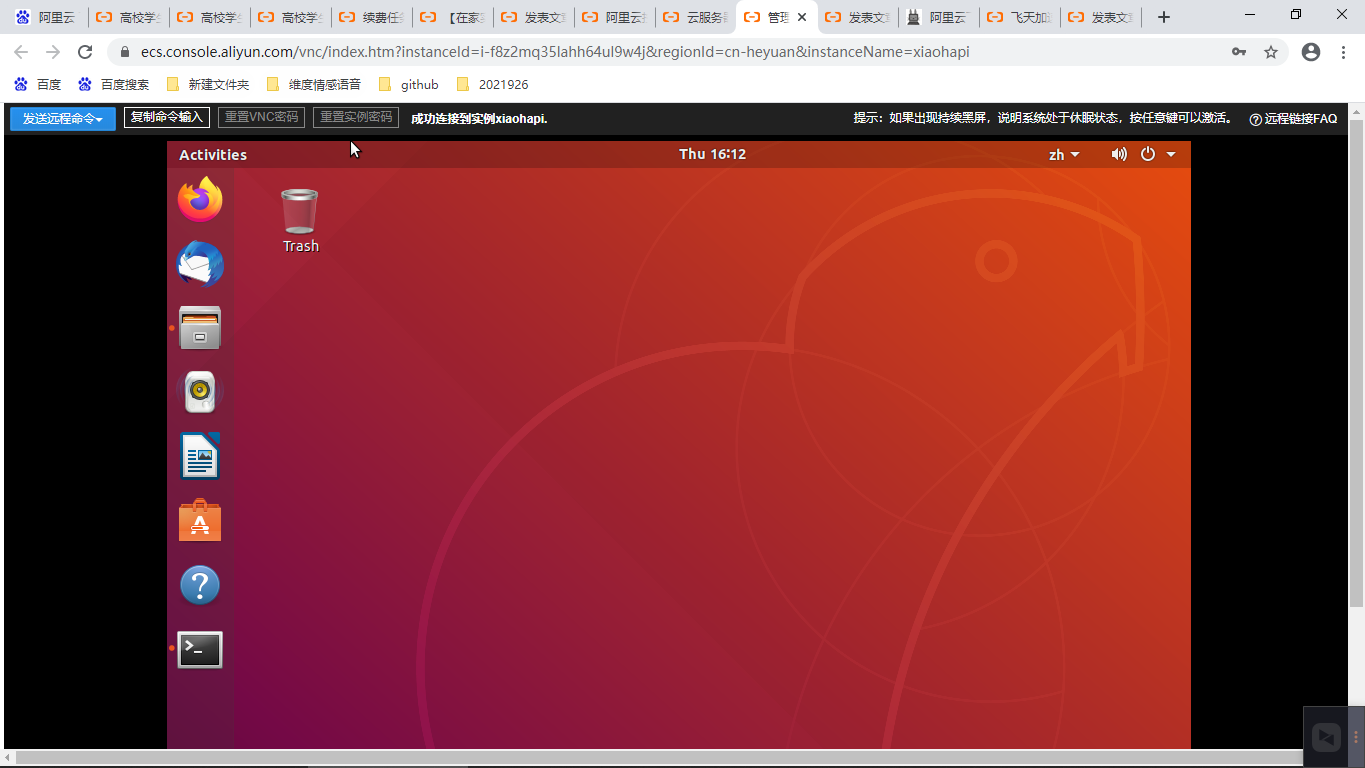
Task: Open the Activities overview
Action: 213,154
